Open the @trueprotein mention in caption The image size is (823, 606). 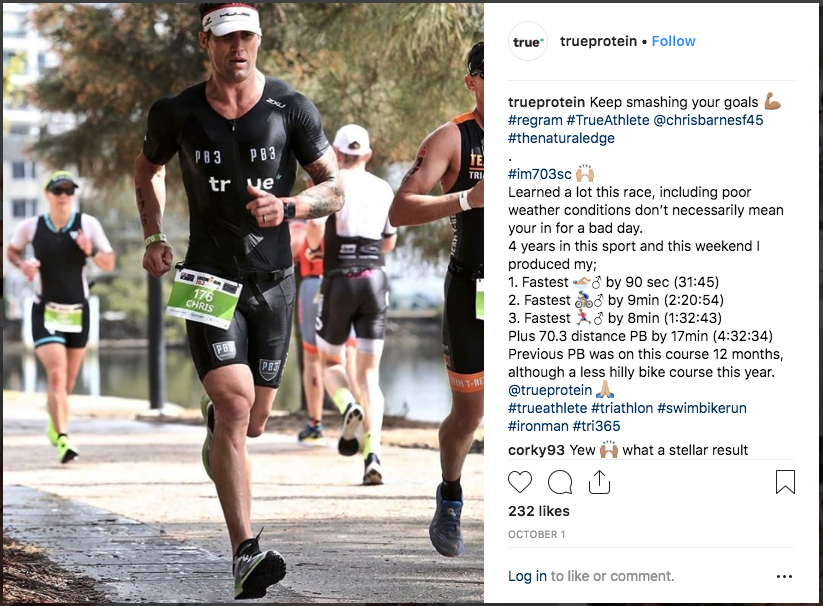click(550, 390)
